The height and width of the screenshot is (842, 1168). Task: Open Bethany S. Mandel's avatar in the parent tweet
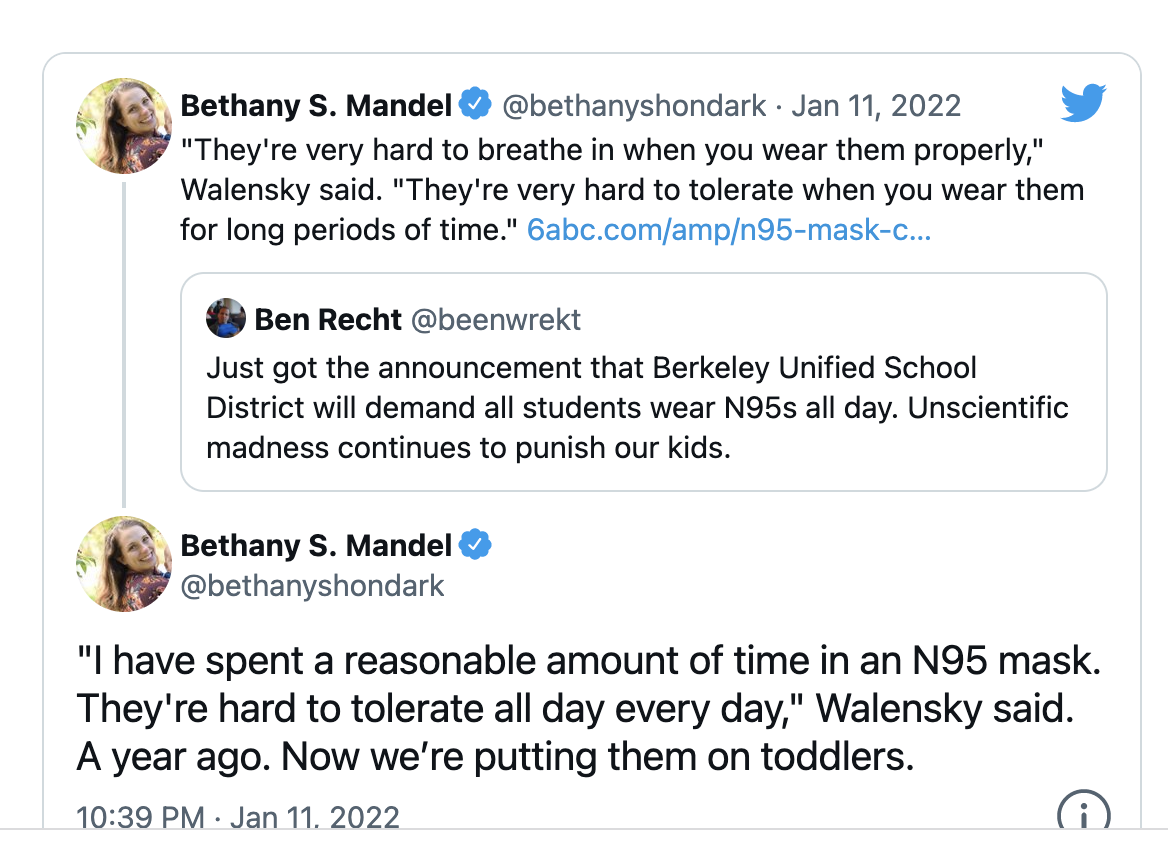pyautogui.click(x=124, y=126)
